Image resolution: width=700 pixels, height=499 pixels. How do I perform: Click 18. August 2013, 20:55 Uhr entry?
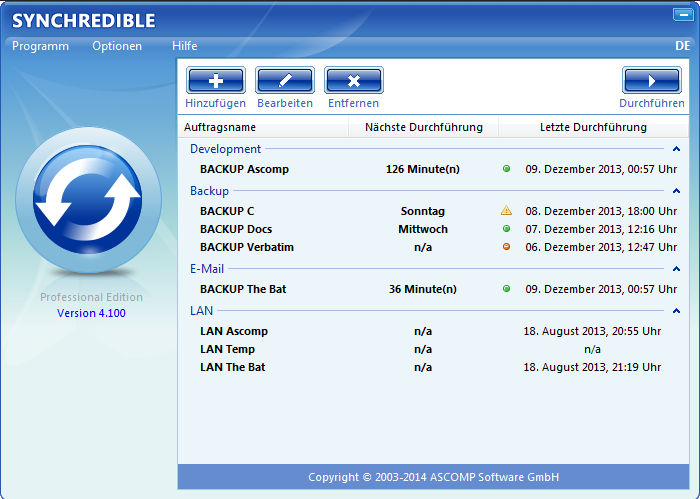click(592, 331)
